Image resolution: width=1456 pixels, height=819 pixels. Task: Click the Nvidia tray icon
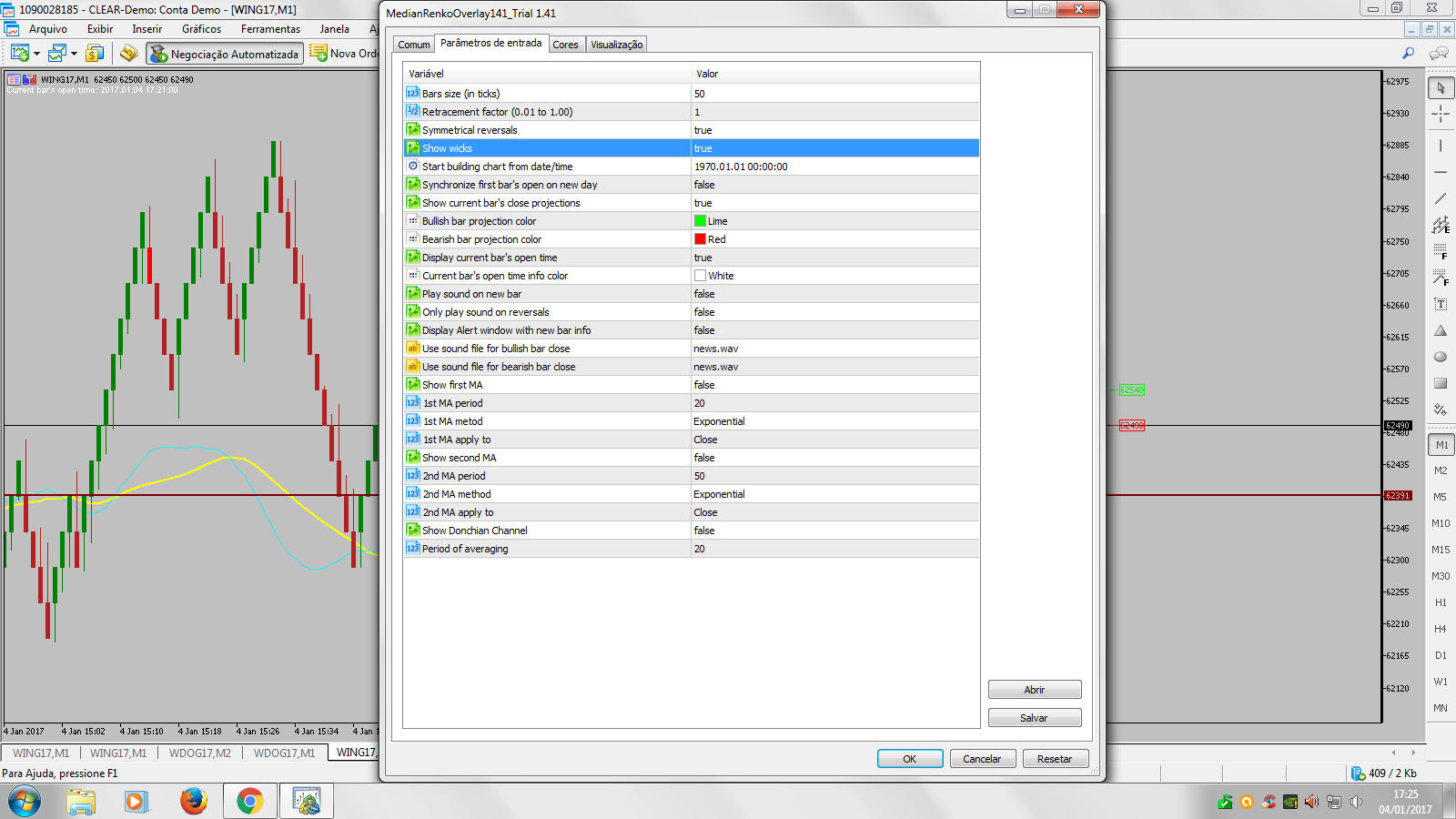point(1290,802)
